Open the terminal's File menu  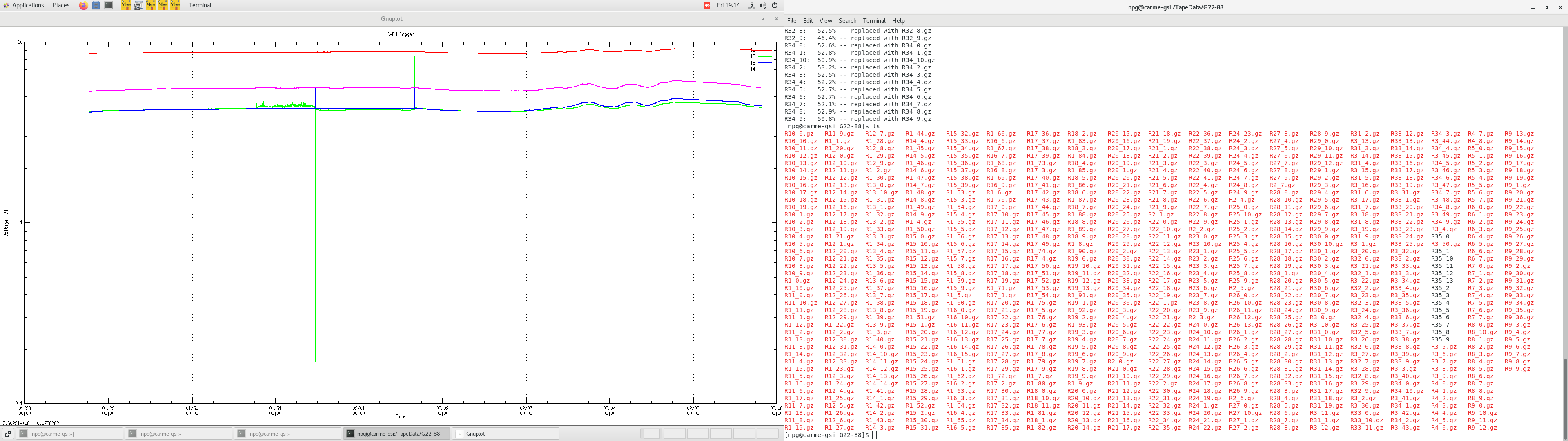tap(791, 21)
